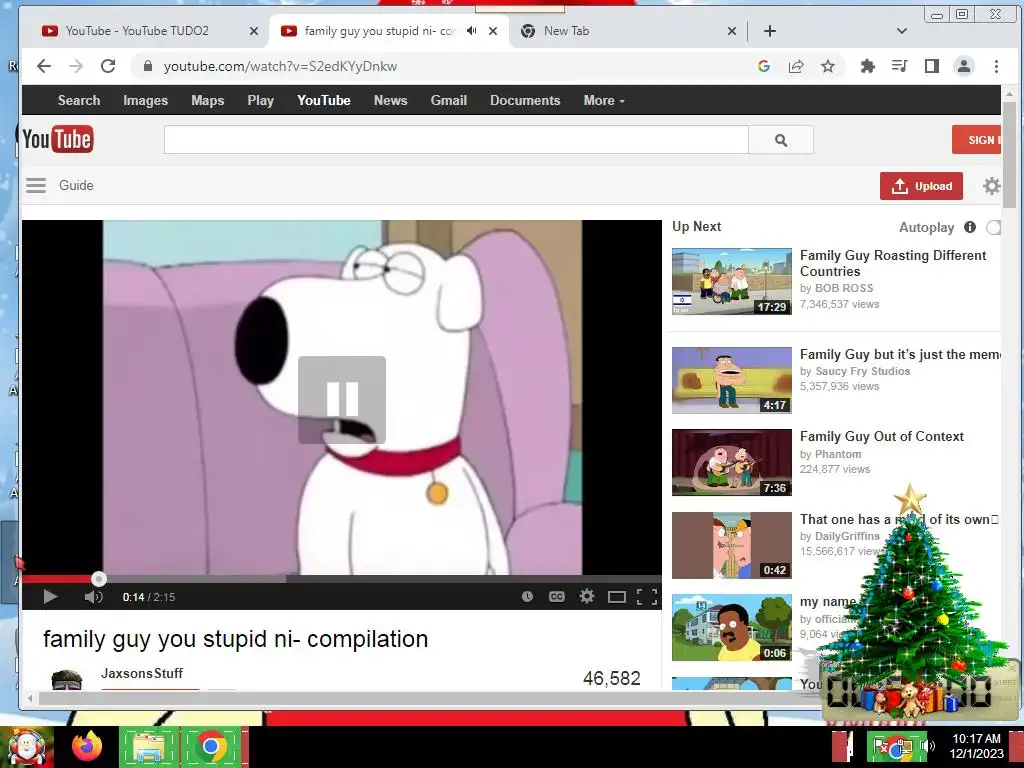Open a new tab with plus button
Screen dimensions: 1024x768
tap(770, 31)
